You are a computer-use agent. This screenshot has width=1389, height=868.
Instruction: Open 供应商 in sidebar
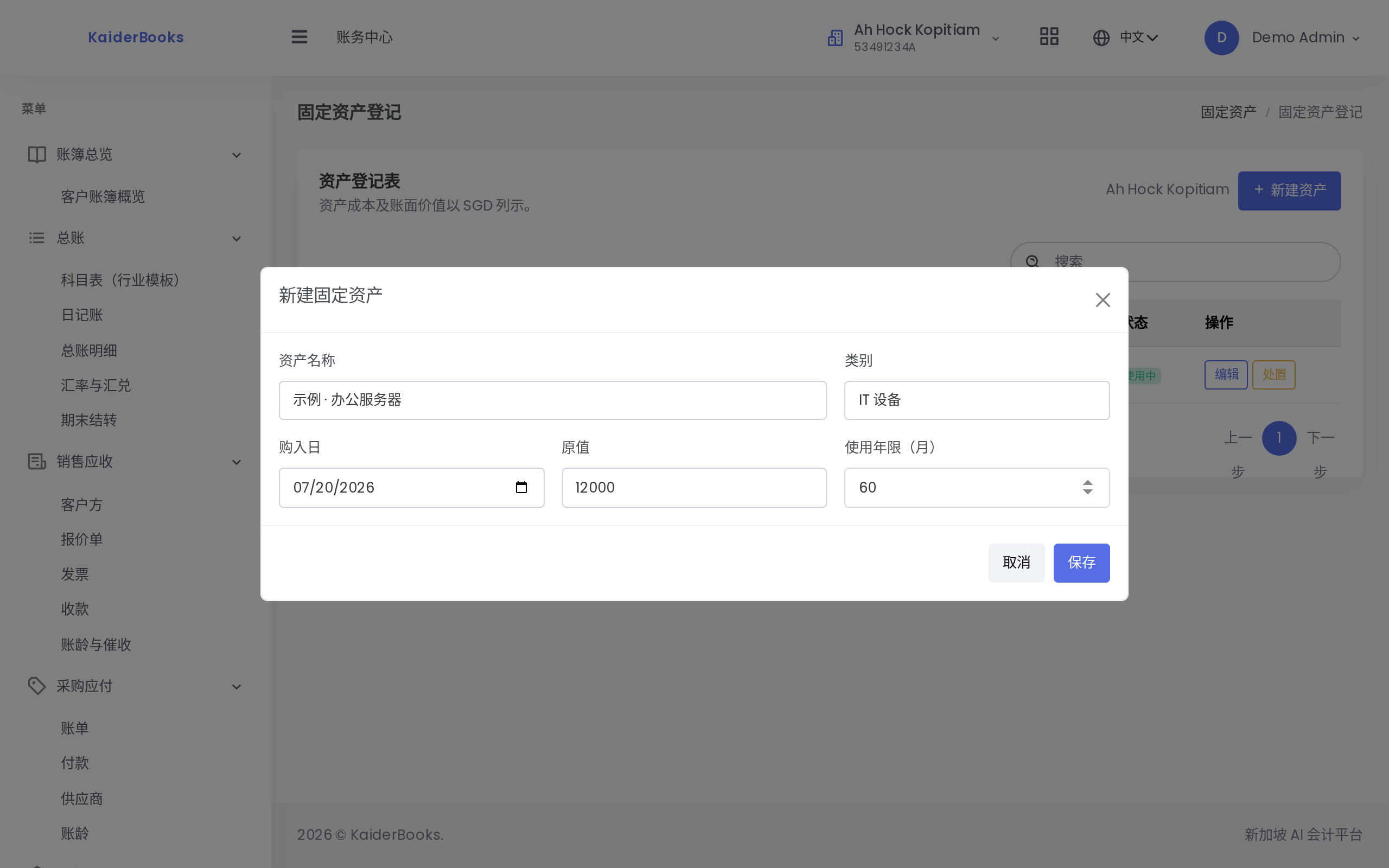82,799
